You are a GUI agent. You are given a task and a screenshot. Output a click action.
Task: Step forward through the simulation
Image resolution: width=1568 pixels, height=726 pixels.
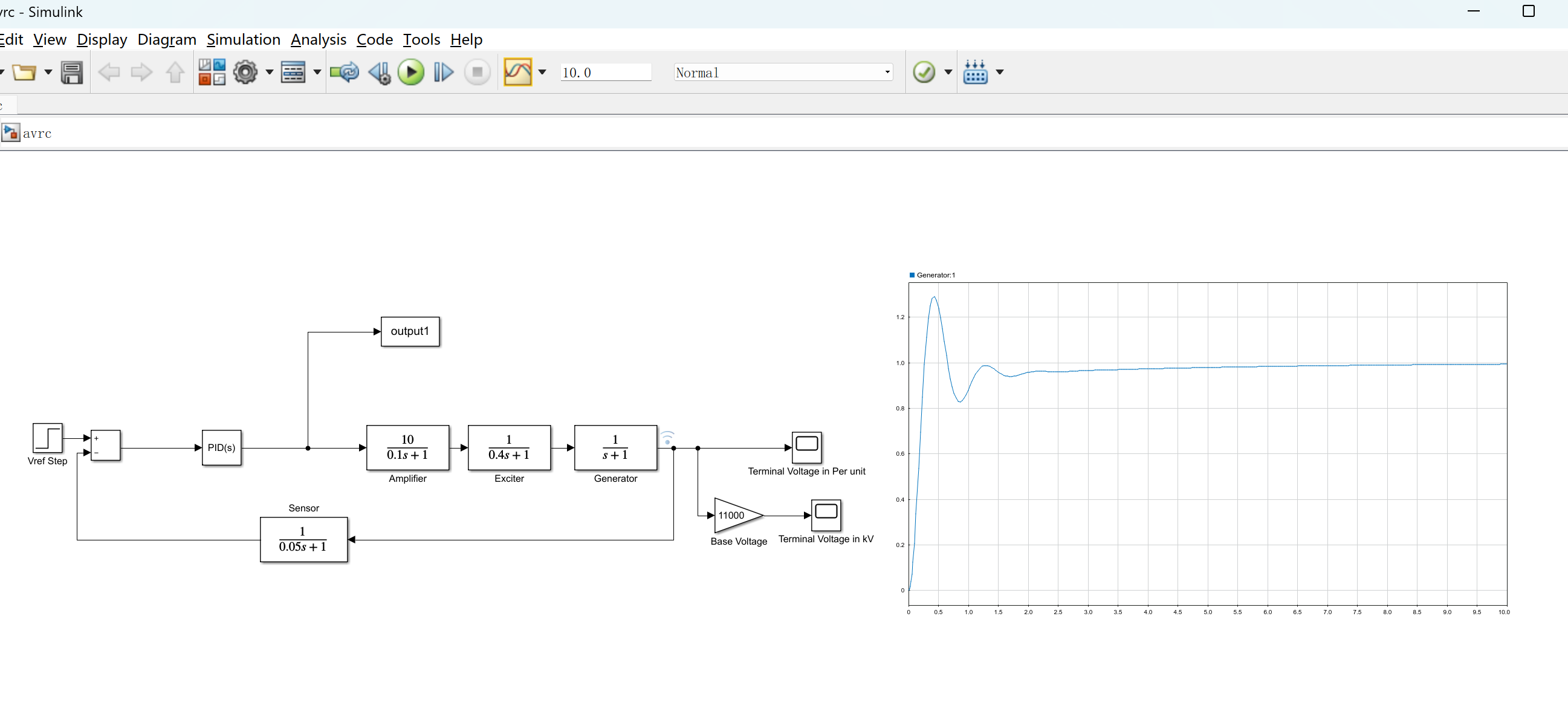click(444, 72)
